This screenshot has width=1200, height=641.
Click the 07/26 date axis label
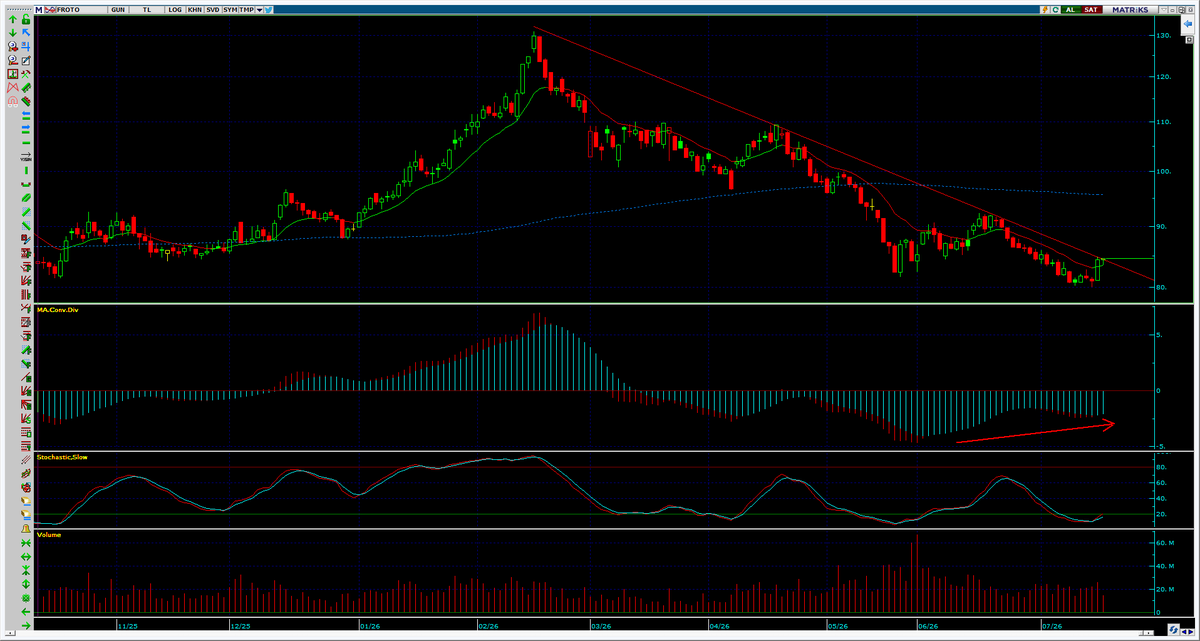pos(1051,626)
